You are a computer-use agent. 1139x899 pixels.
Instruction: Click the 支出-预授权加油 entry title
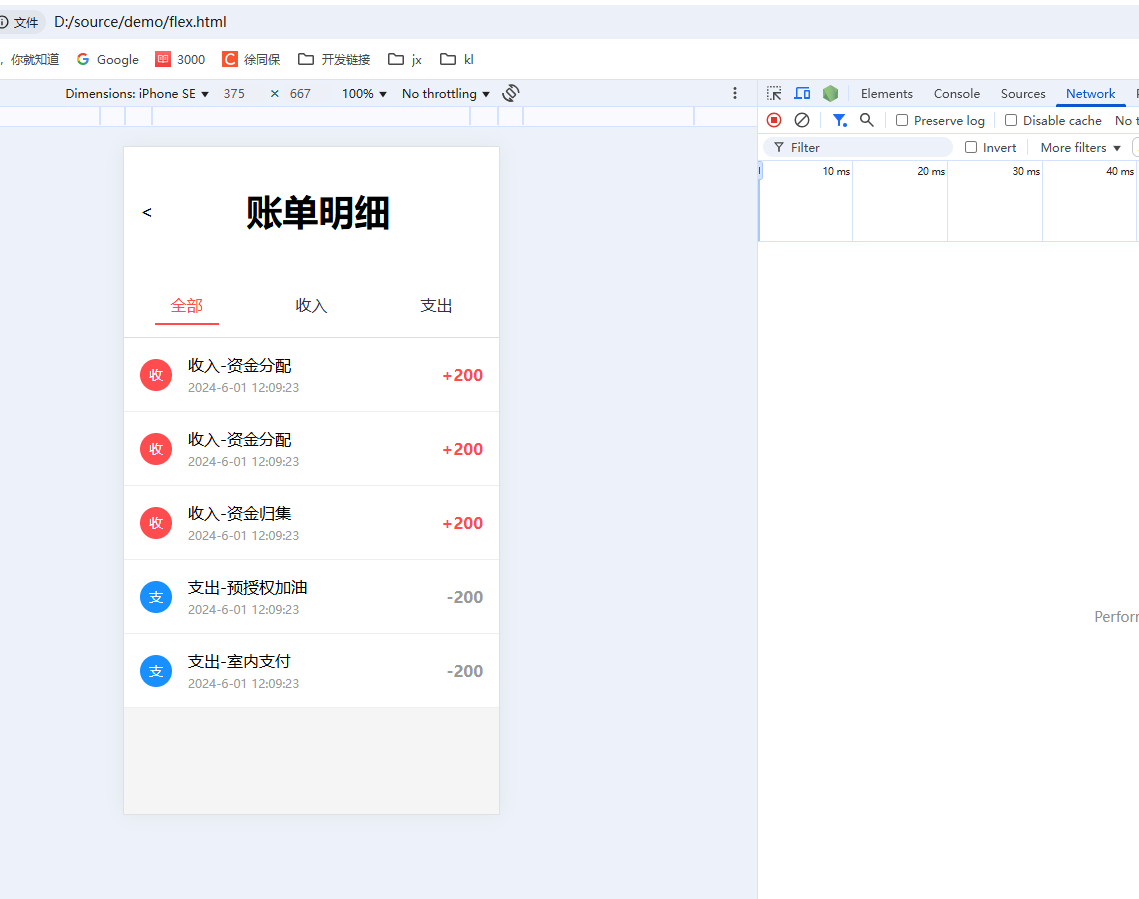pyautogui.click(x=248, y=587)
